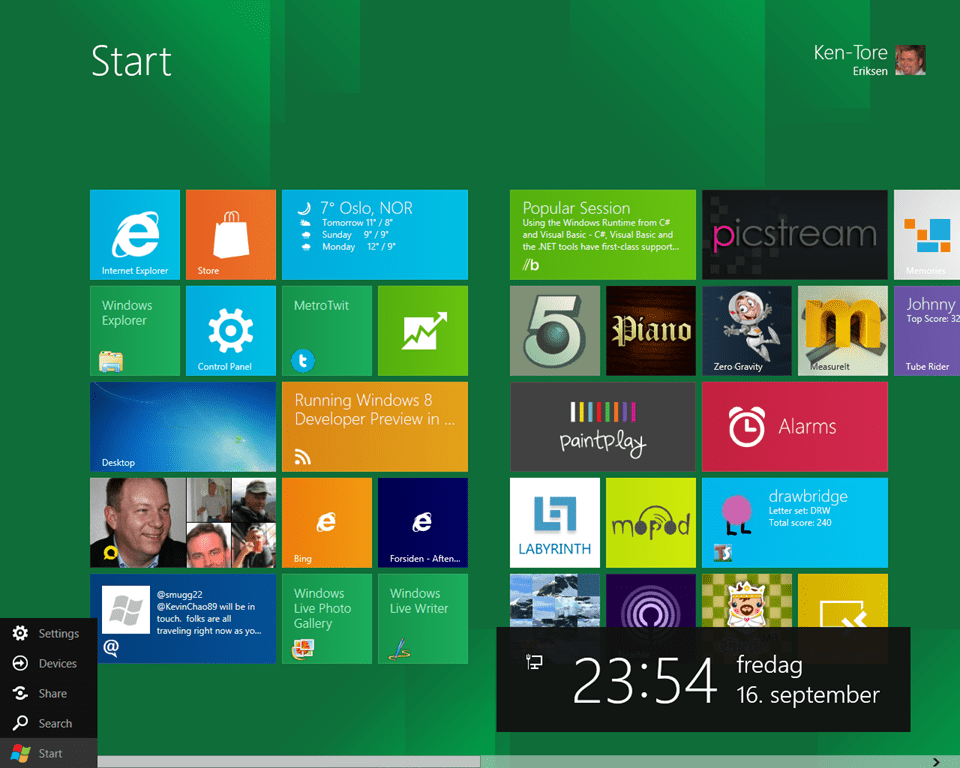Open the purple podcast circles tile

pyautogui.click(x=651, y=600)
